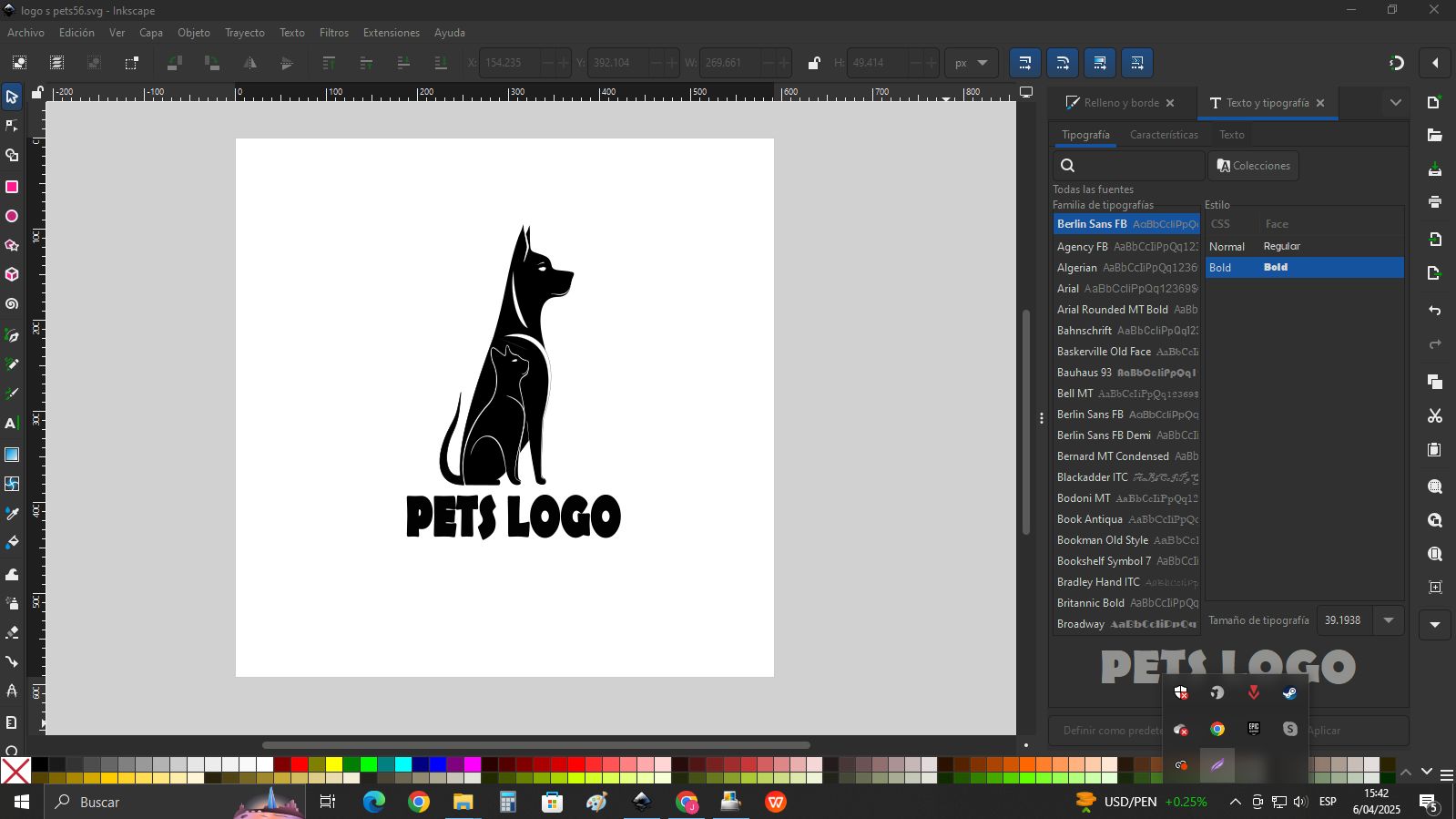This screenshot has height=819, width=1456.
Task: Click the Cut scissors icon
Action: tap(1435, 416)
